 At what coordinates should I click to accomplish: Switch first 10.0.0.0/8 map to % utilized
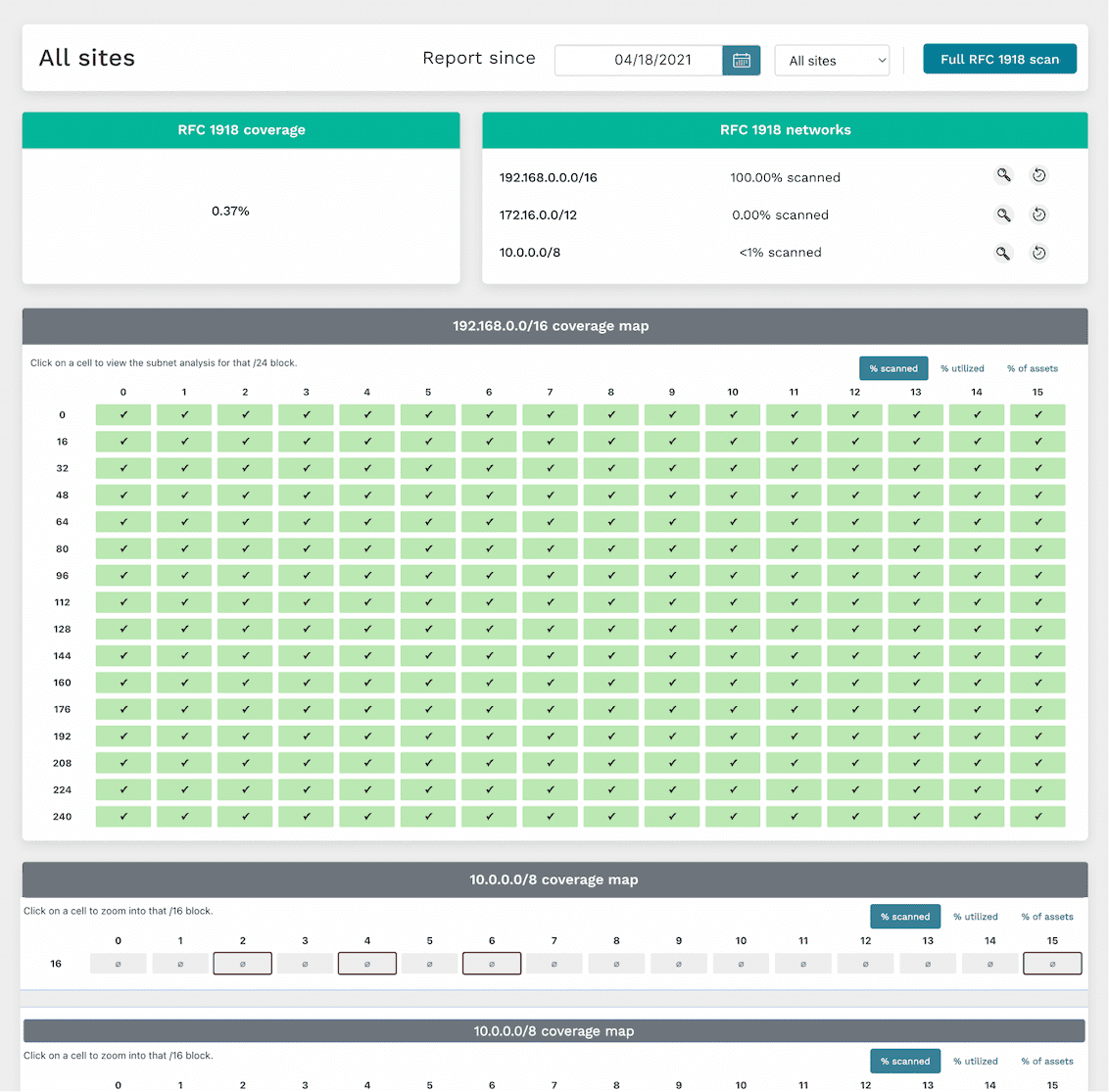[976, 917]
